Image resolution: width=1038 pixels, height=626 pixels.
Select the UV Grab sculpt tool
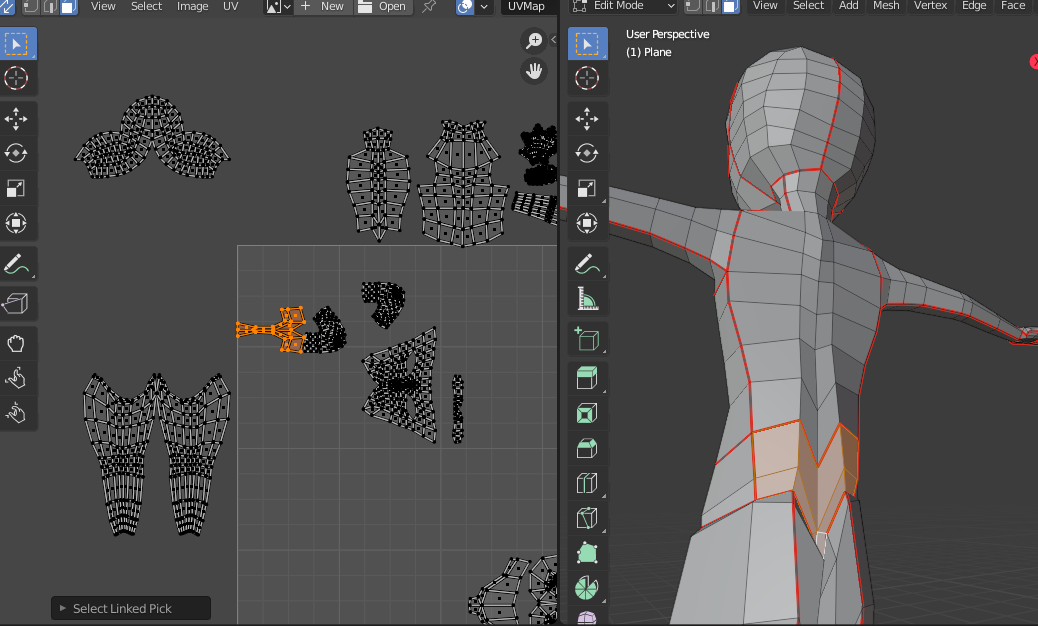pyautogui.click(x=17, y=343)
